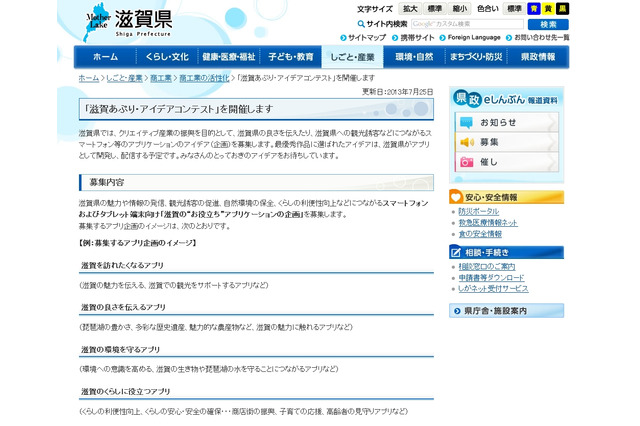Viewport: 640px width, 426px height.
Task: Click the ホーム breadcrumb link
Action: tap(89, 78)
